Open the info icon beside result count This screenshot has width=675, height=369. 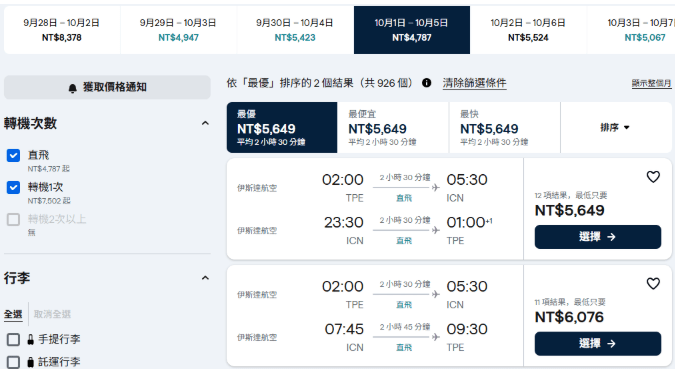pyautogui.click(x=426, y=83)
